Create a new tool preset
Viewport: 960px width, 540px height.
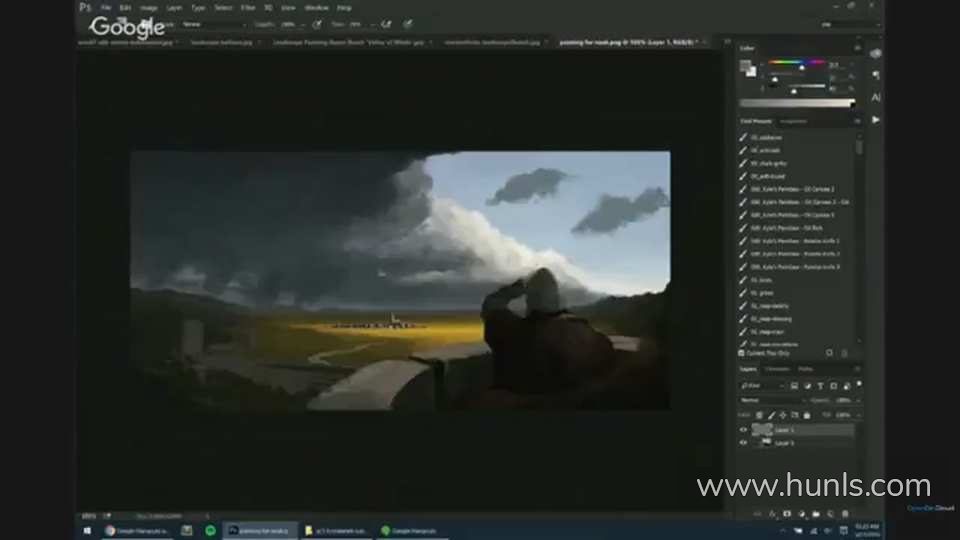pyautogui.click(x=830, y=353)
